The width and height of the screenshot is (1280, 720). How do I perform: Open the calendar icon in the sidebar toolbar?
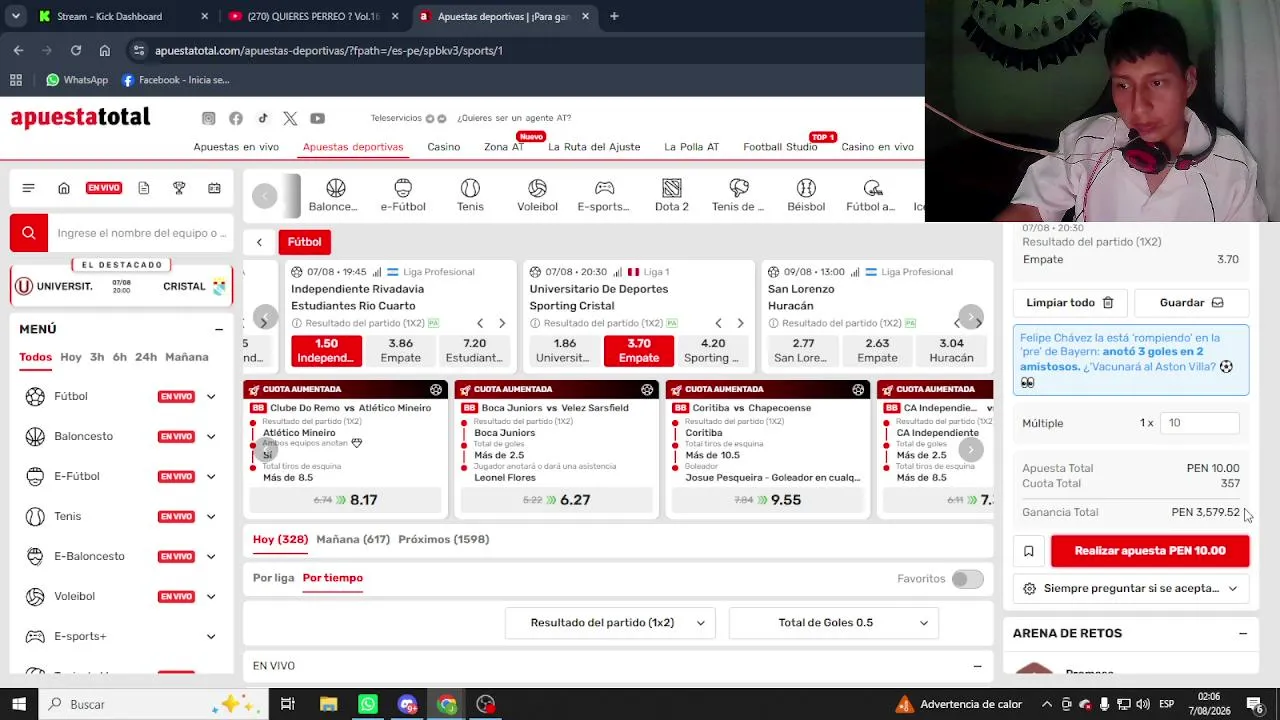214,188
